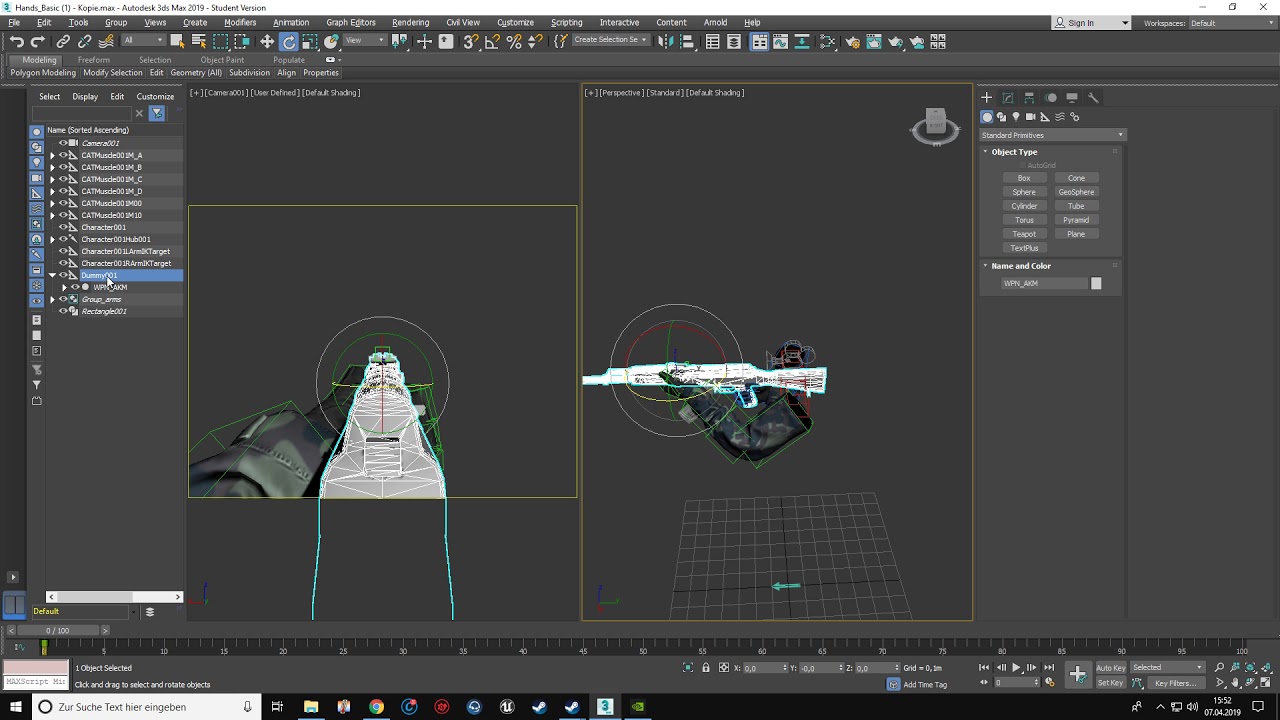
Task: Expand the CATMuscle001M_A hierarchy
Action: tap(52, 155)
